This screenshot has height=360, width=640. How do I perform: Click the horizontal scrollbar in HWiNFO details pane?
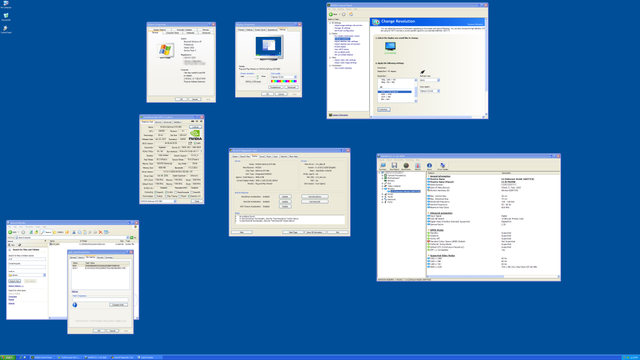[493, 276]
